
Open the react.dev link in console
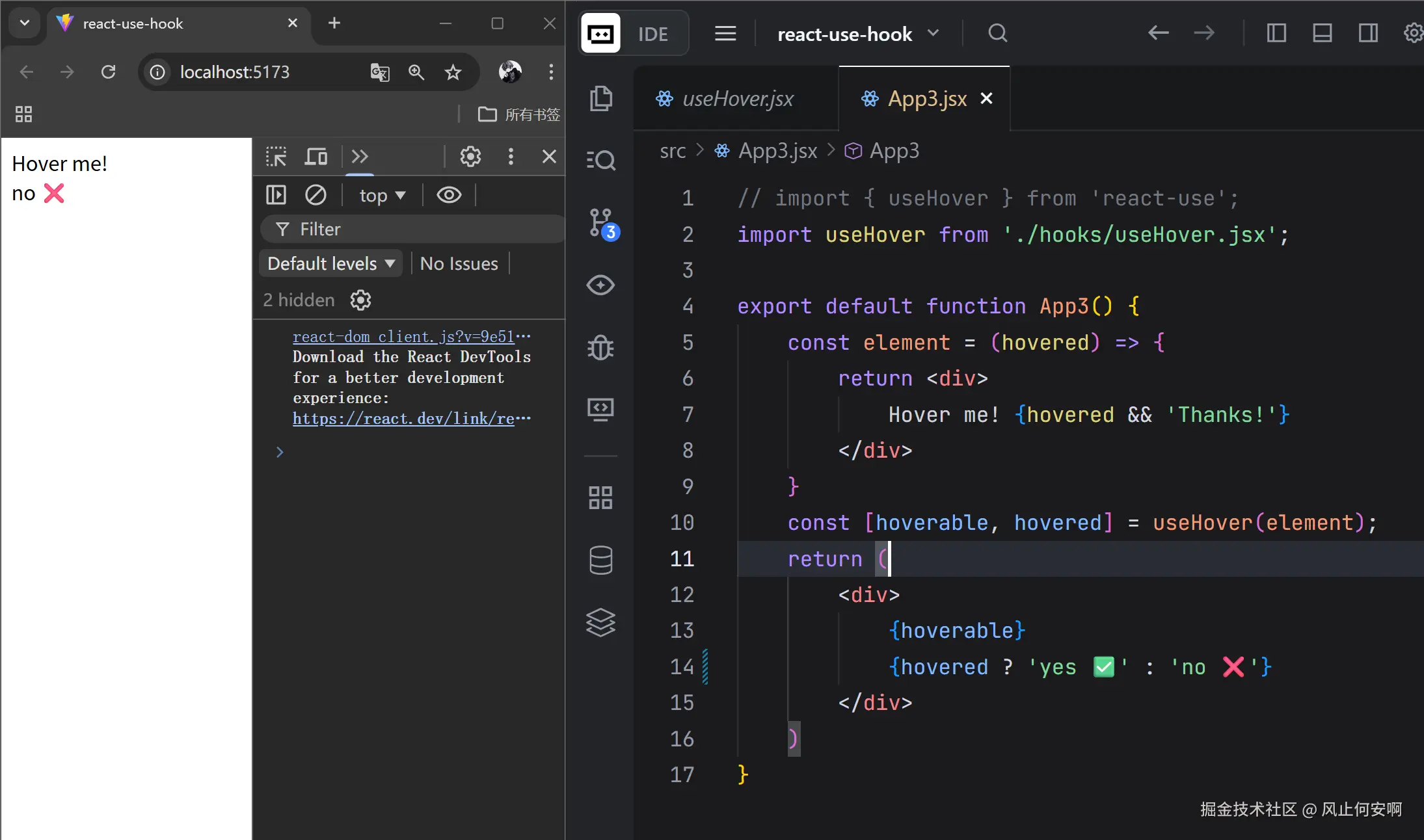pyautogui.click(x=403, y=419)
